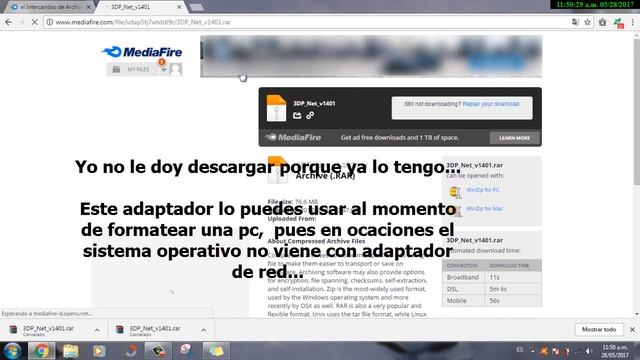Viewport: 640px width, 360px height.
Task: Copy link using the chain icon
Action: pos(310,116)
